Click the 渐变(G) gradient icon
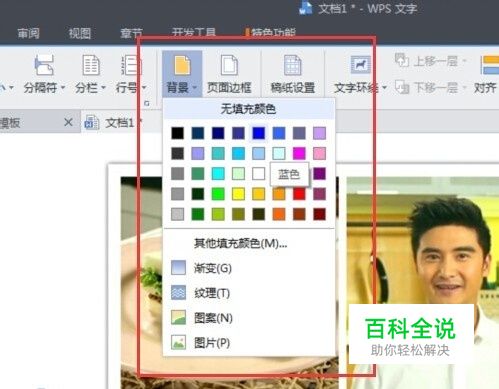 pyautogui.click(x=178, y=268)
